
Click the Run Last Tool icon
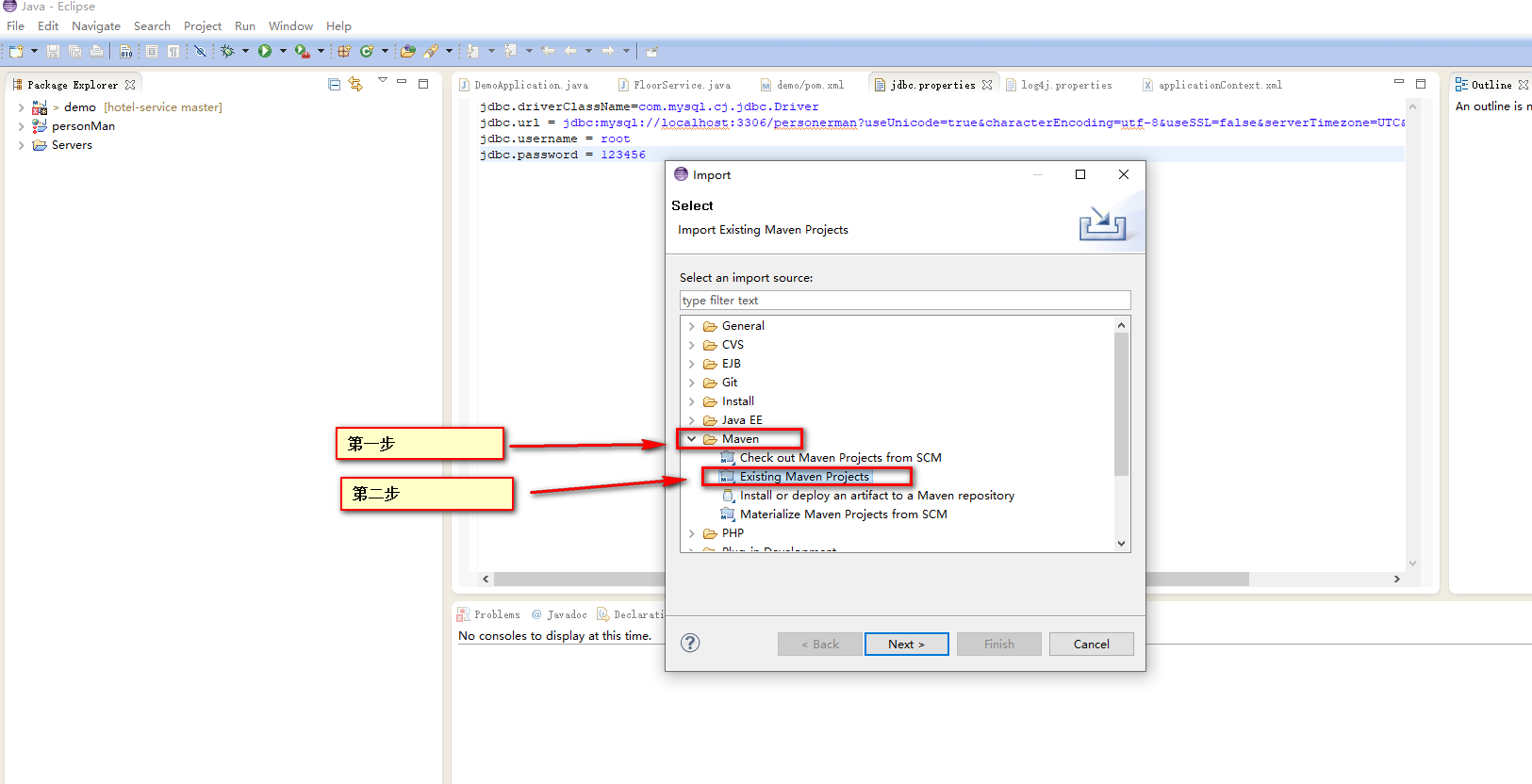pyautogui.click(x=302, y=51)
